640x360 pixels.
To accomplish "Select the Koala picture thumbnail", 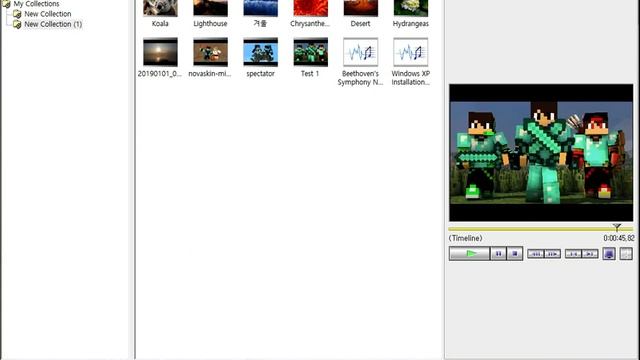I will (160, 8).
